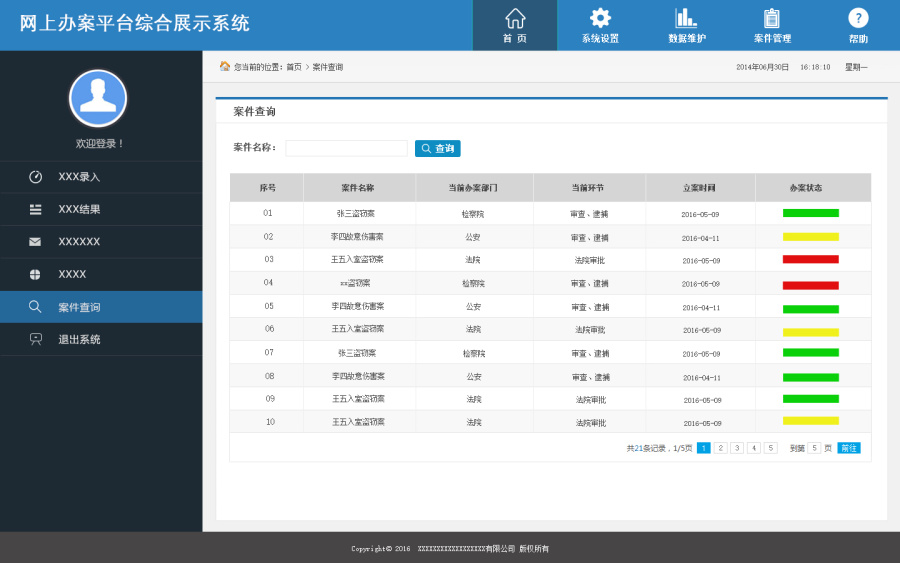Click the home icon in breadcrumb bar

(x=224, y=67)
